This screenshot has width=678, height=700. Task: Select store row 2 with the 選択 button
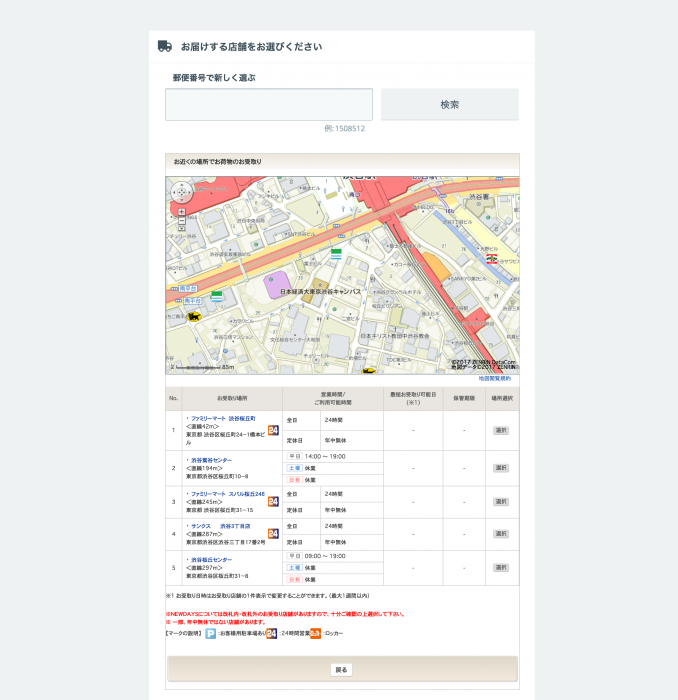click(x=501, y=468)
